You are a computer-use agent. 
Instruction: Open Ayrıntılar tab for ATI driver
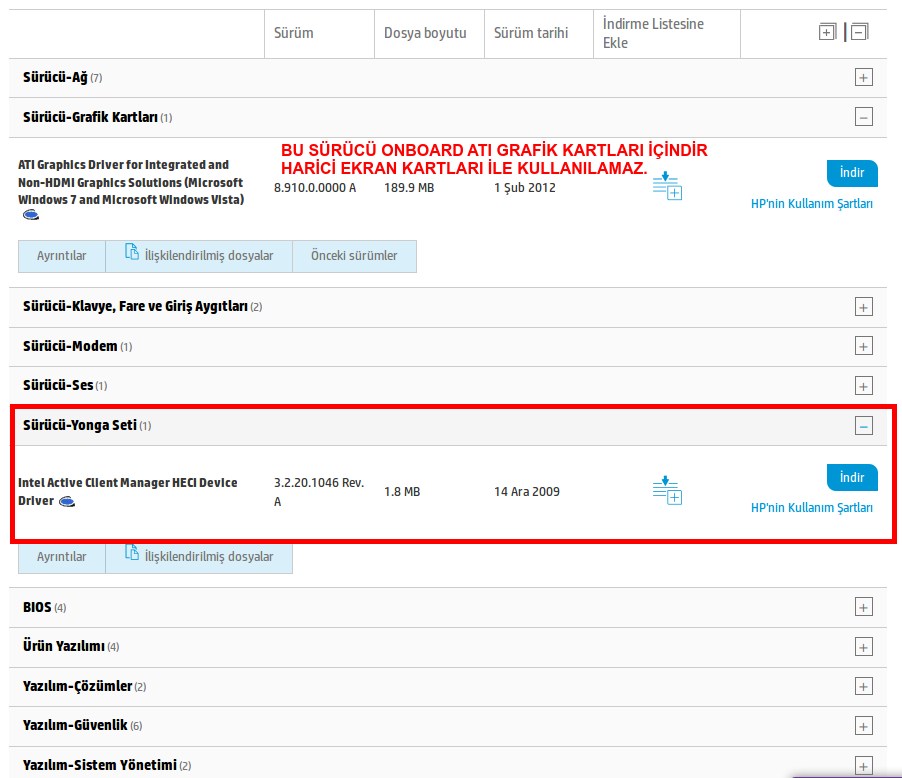[x=62, y=255]
